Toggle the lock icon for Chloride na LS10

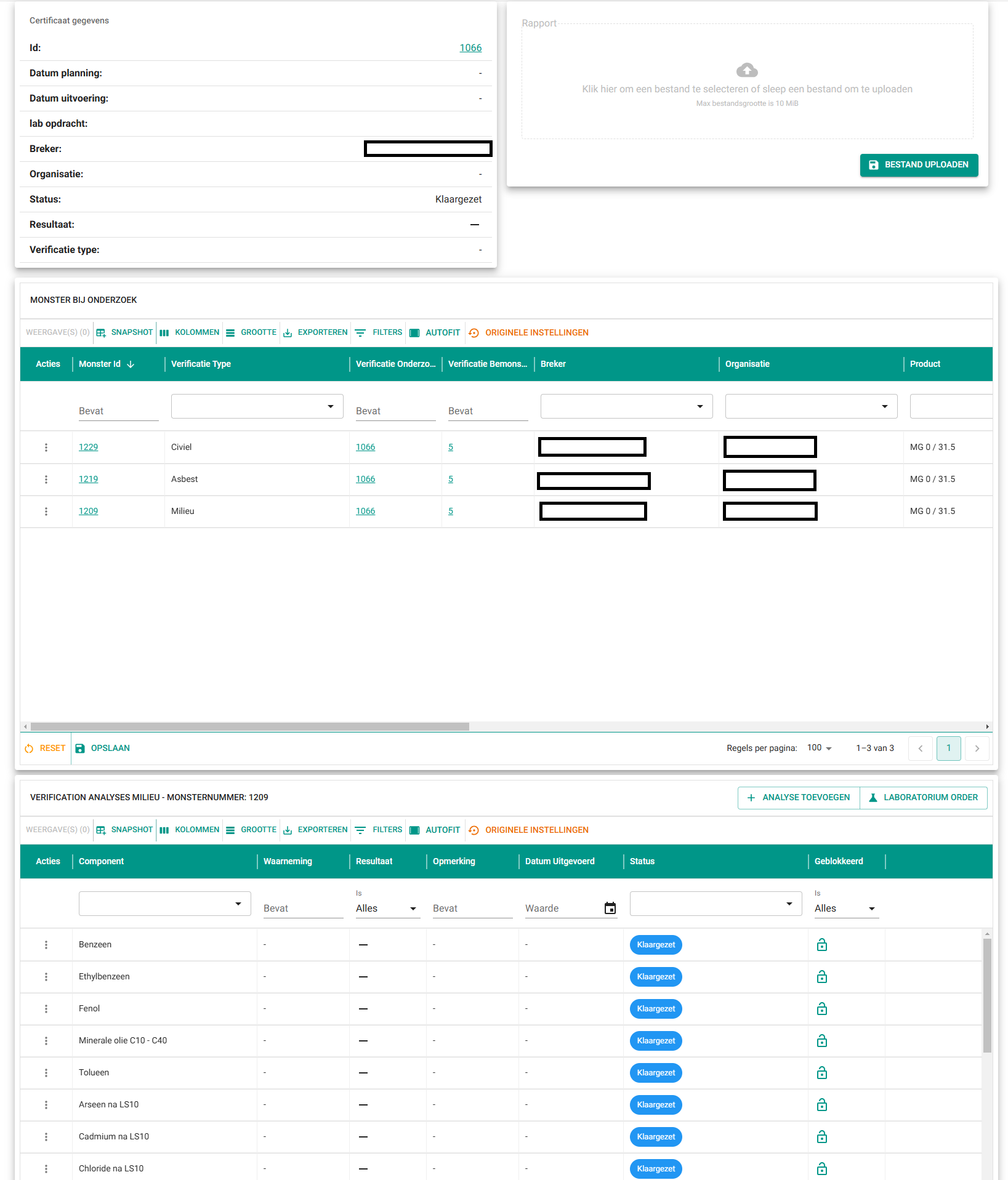(822, 1169)
